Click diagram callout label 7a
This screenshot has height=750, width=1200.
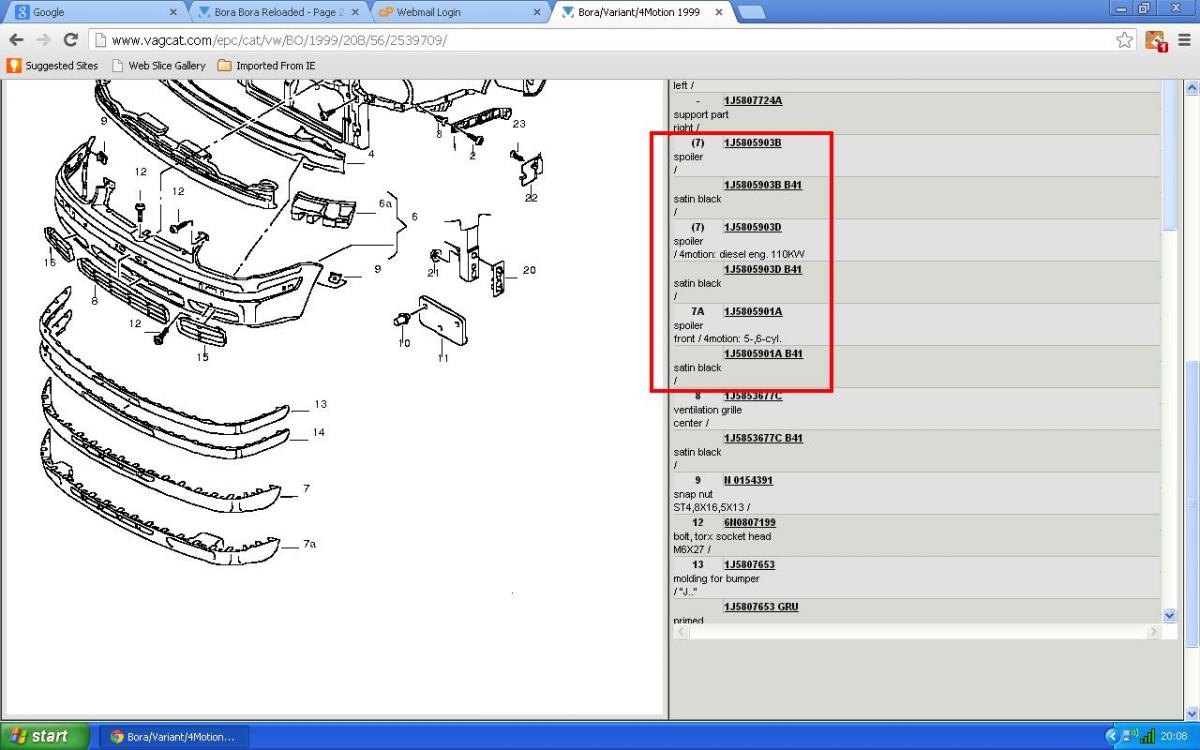coord(309,544)
